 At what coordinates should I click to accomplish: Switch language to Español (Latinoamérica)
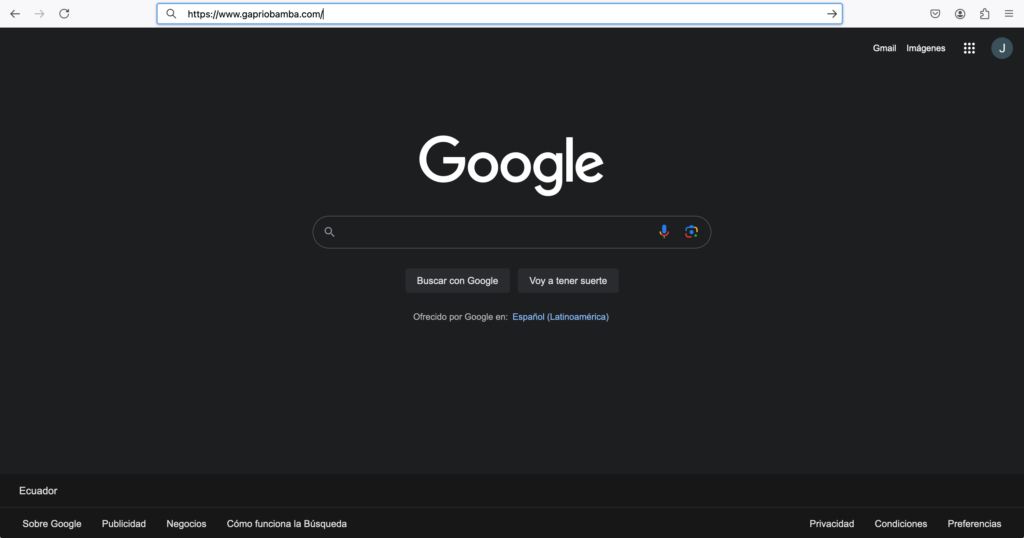point(560,317)
